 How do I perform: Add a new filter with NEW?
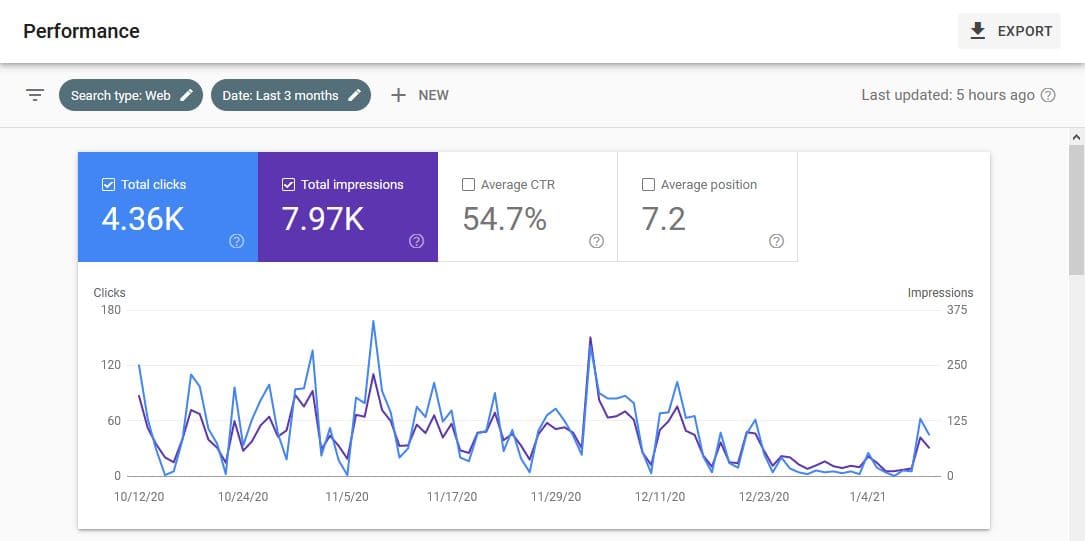tap(420, 95)
